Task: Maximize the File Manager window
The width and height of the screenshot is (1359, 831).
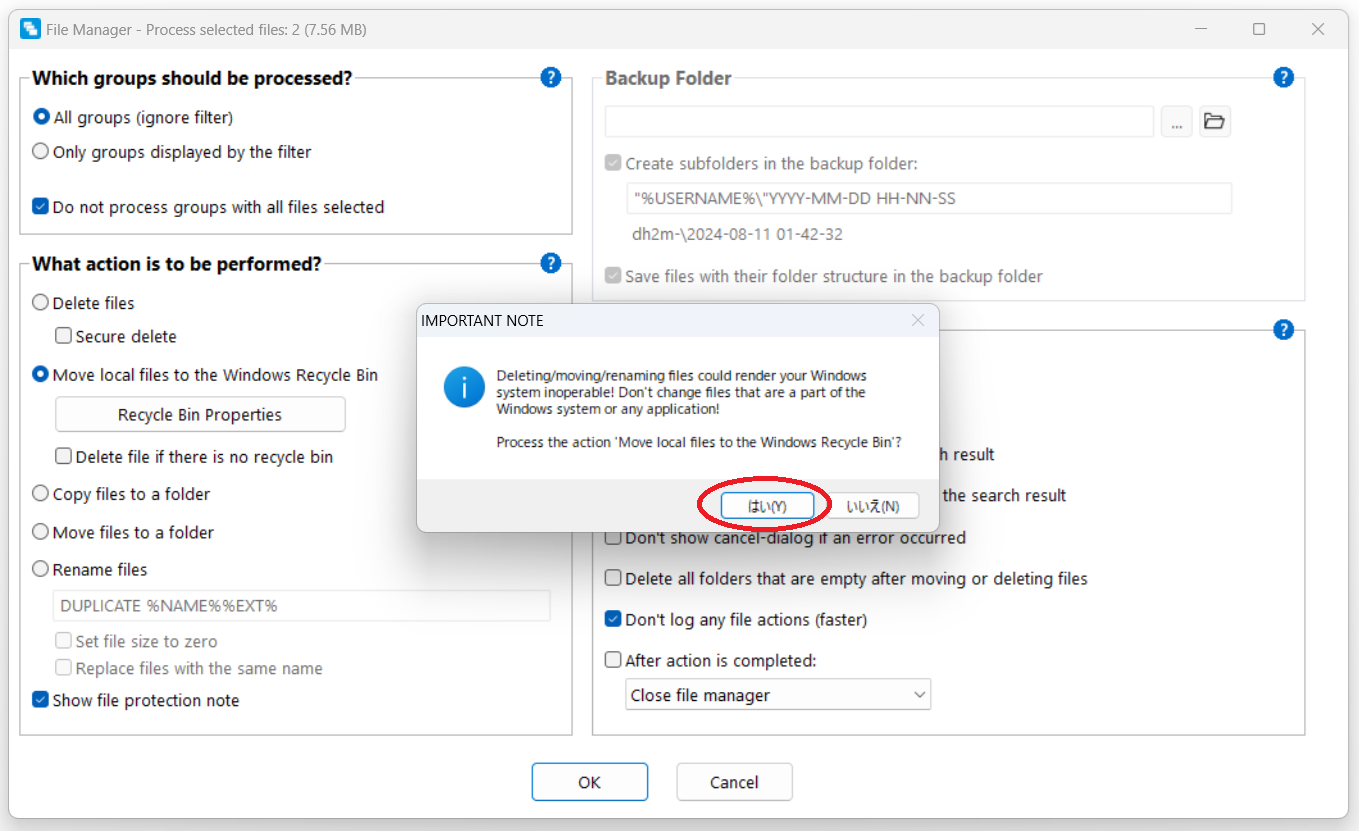Action: tap(1259, 29)
